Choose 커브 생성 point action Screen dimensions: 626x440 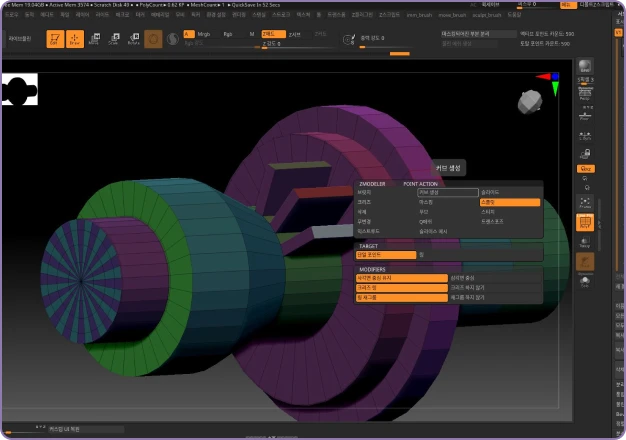point(448,192)
